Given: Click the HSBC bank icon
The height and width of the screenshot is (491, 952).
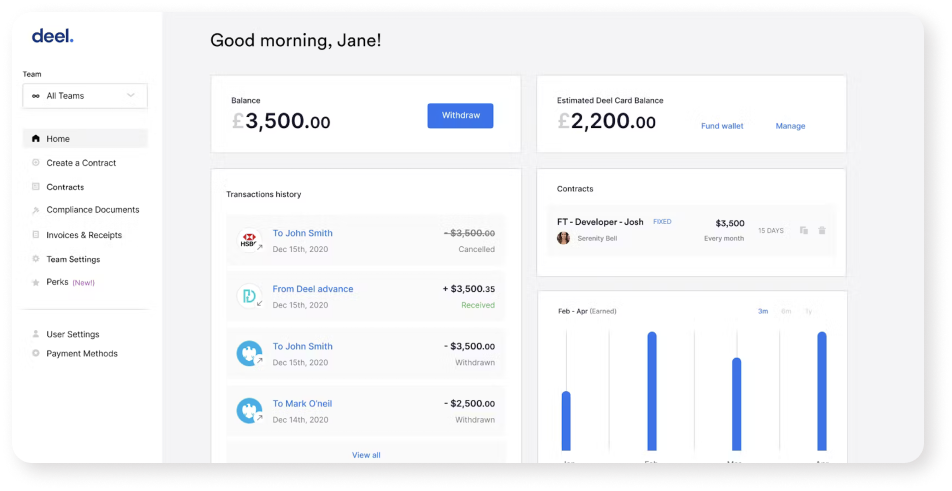Looking at the screenshot, I should 248,241.
